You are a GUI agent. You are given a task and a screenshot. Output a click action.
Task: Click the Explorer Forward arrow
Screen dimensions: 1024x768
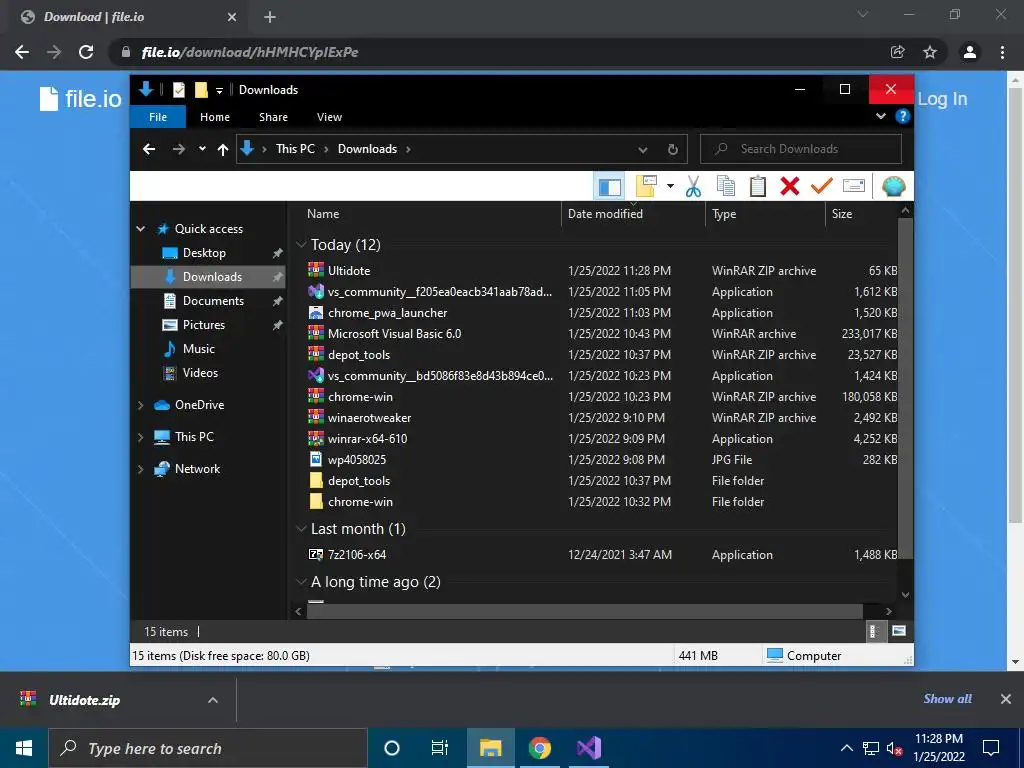coord(178,150)
